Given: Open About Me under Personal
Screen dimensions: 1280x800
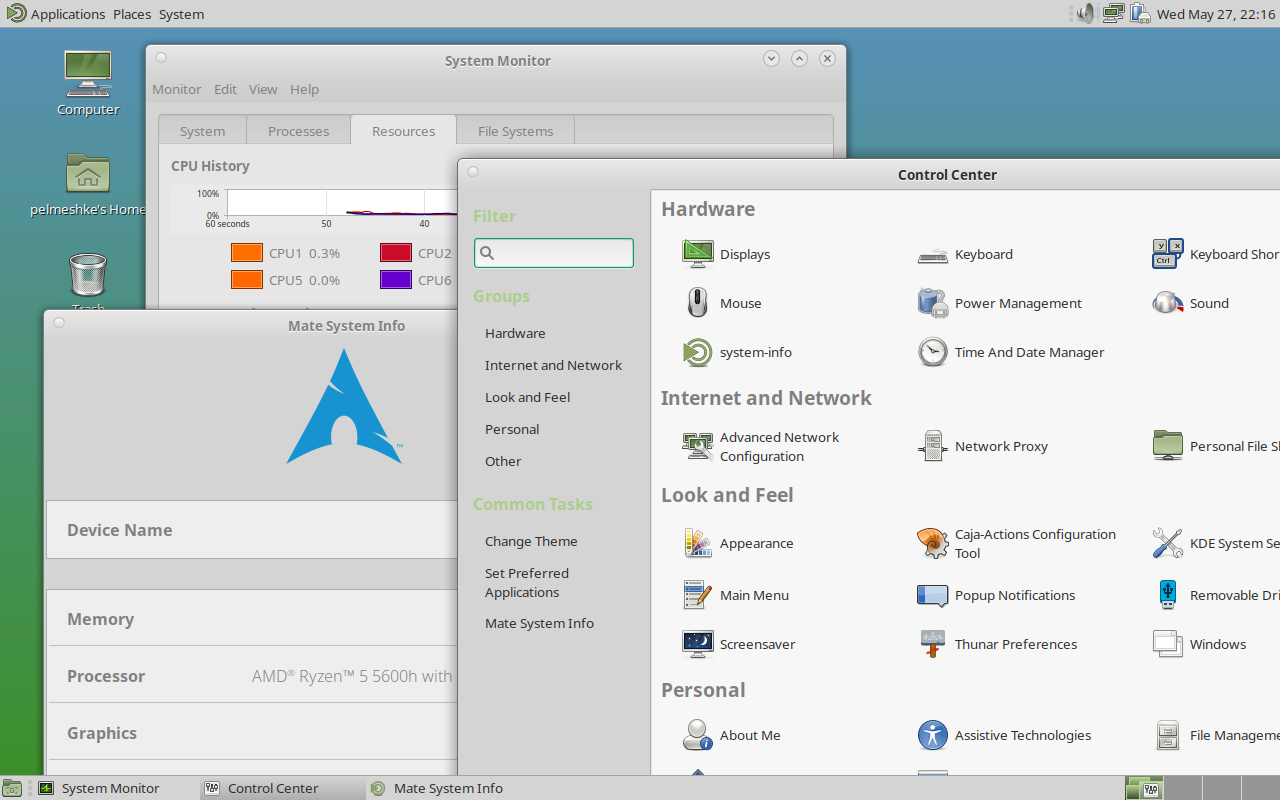Looking at the screenshot, I should tap(731, 735).
